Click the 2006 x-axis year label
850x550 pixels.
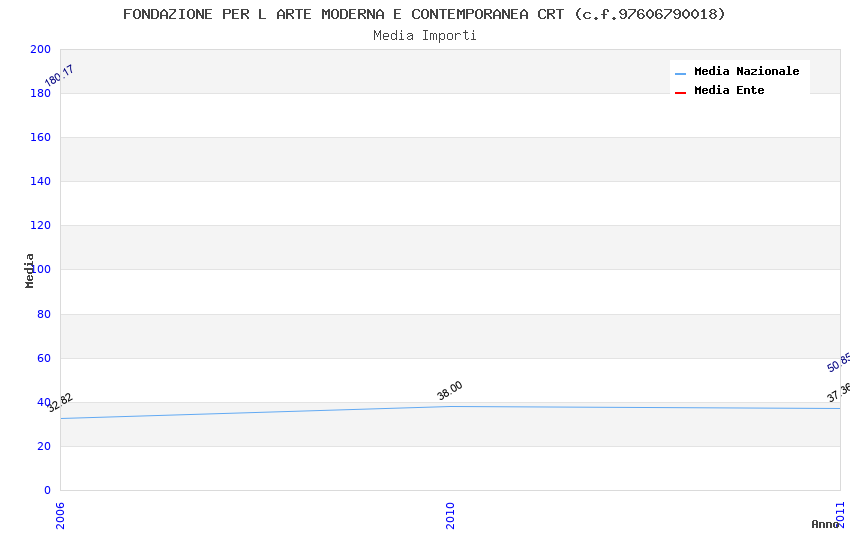60,515
